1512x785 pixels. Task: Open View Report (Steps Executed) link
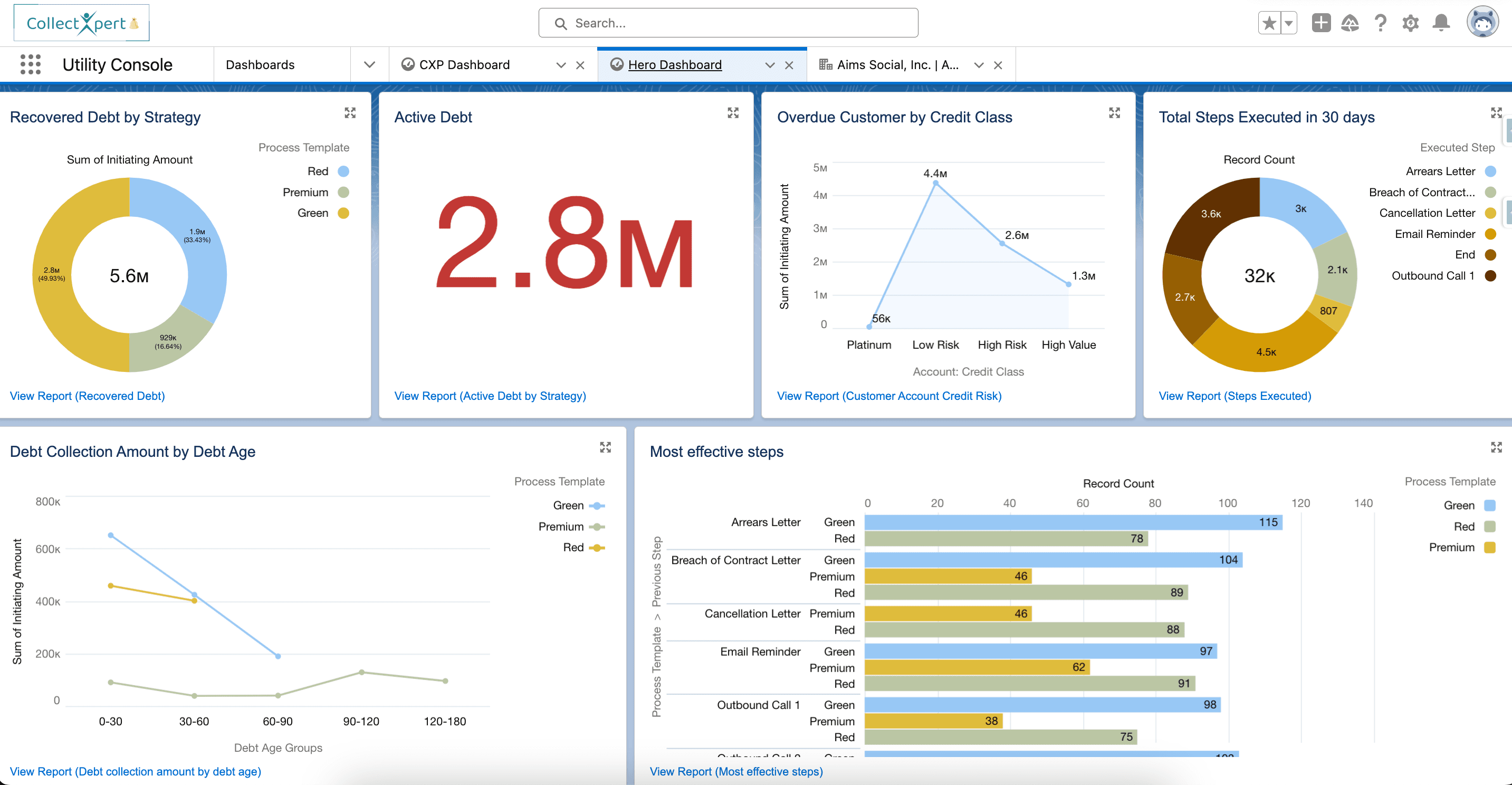coord(1235,396)
